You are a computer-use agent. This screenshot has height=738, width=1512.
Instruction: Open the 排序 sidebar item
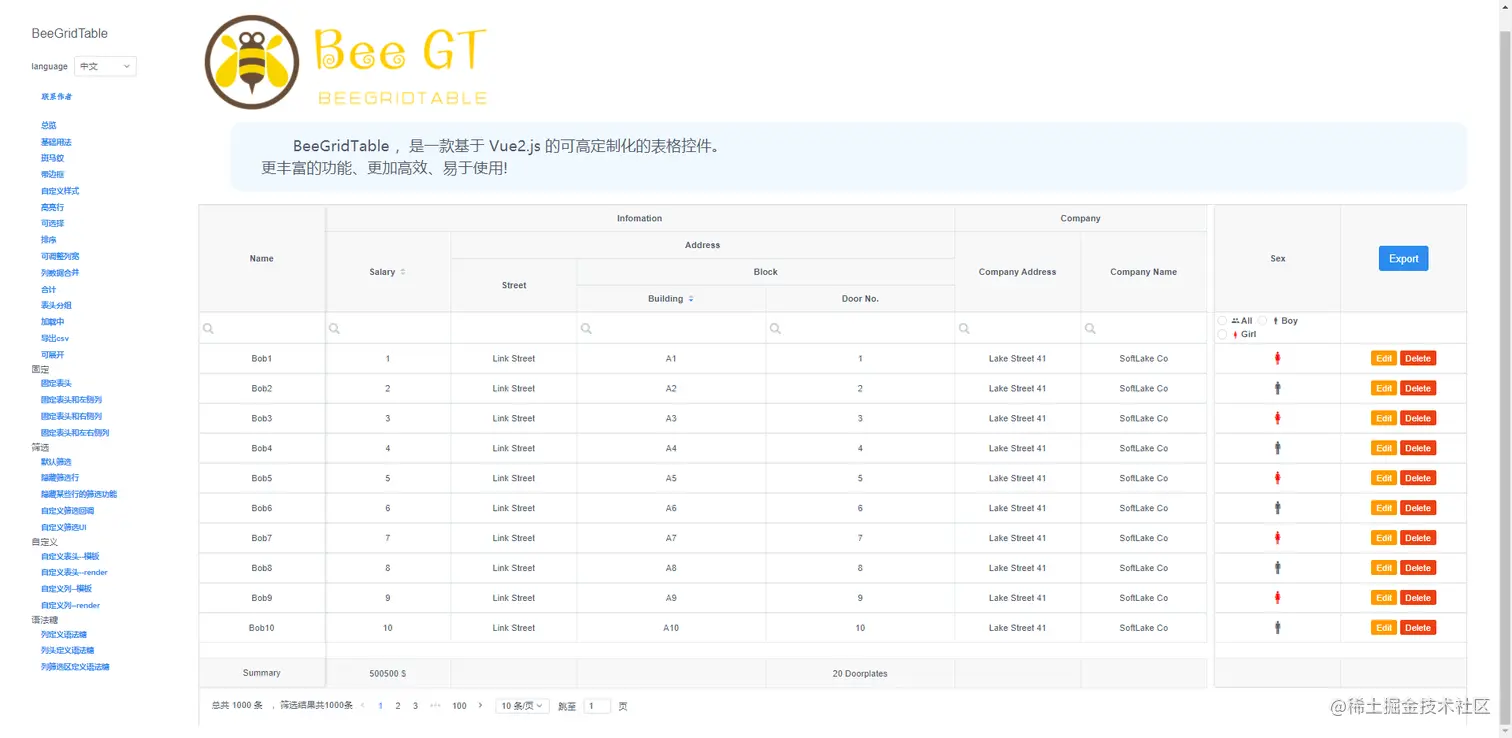coord(48,240)
